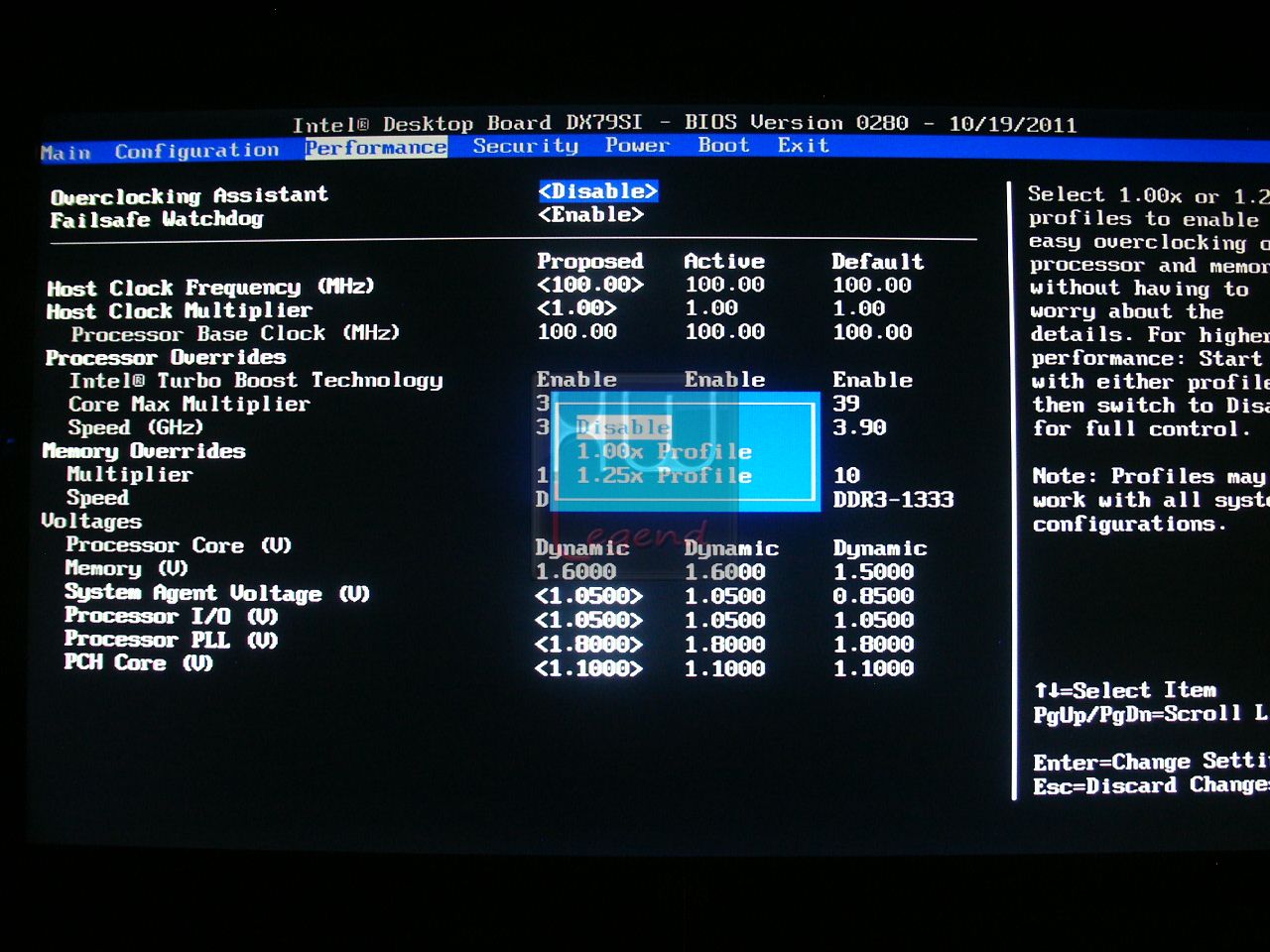Choose 1.00x Profile in popup

[664, 451]
